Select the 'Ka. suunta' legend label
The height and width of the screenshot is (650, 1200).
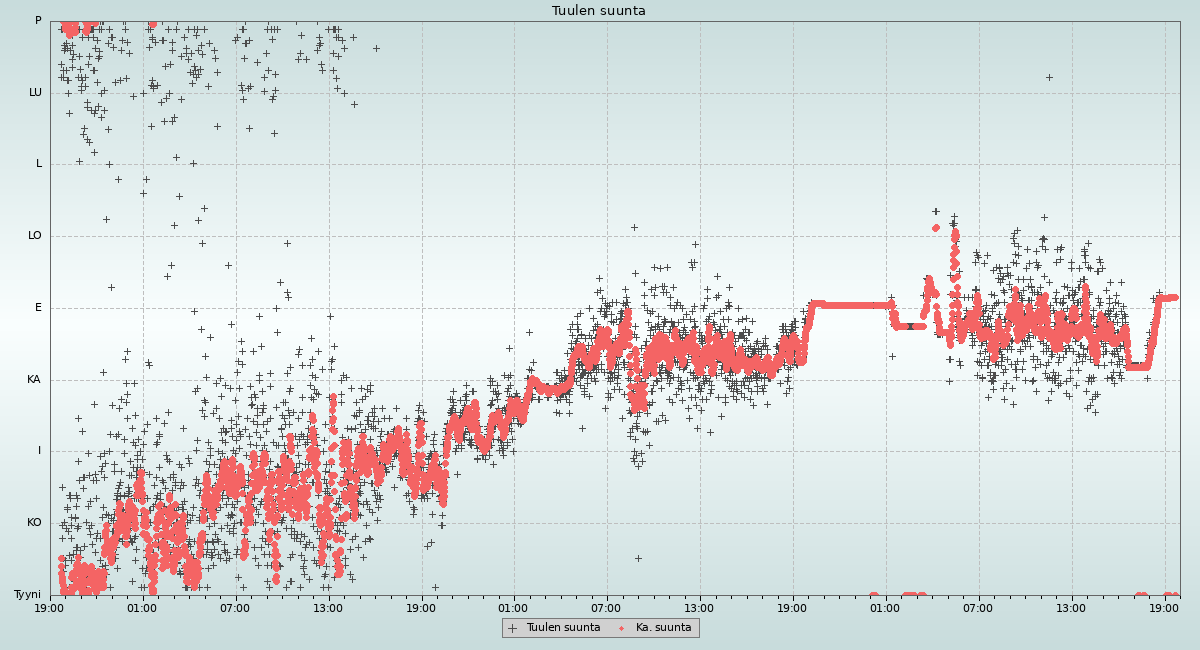pos(663,628)
